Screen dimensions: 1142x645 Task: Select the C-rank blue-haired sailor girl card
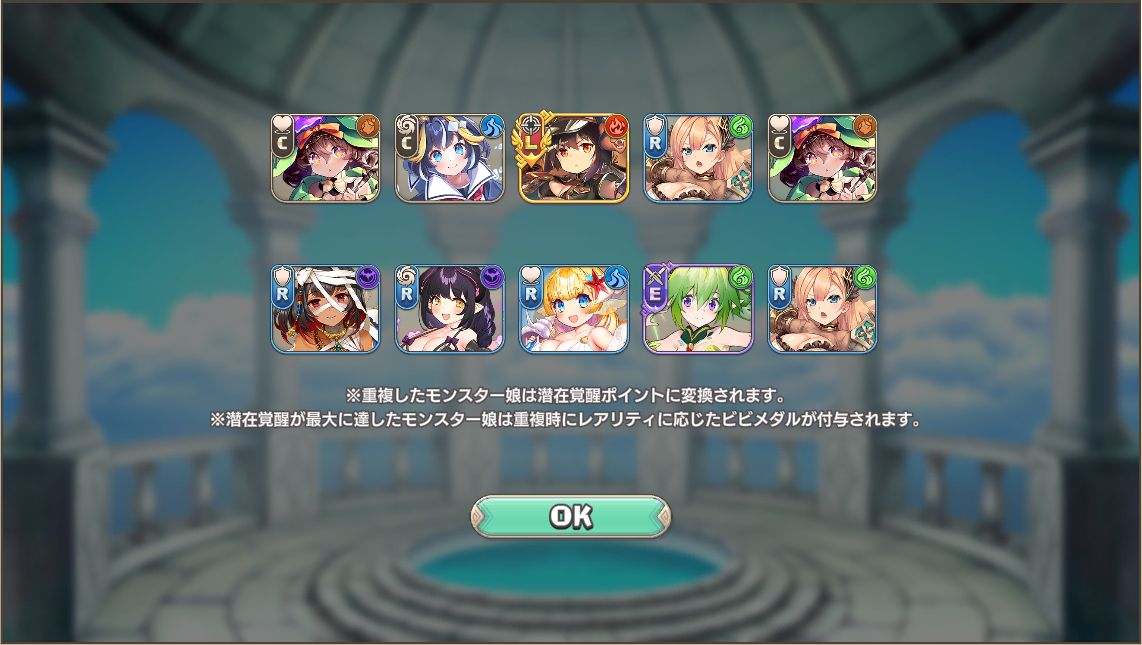point(449,158)
